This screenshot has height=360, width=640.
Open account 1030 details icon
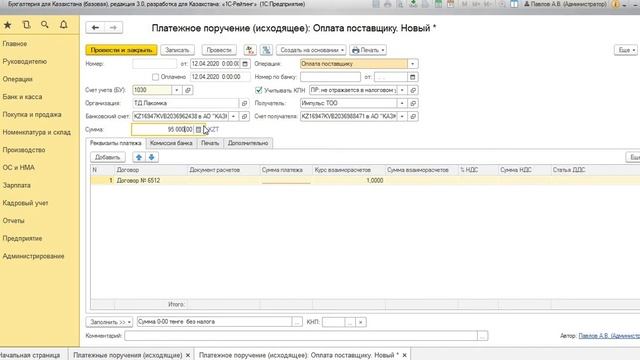188,90
